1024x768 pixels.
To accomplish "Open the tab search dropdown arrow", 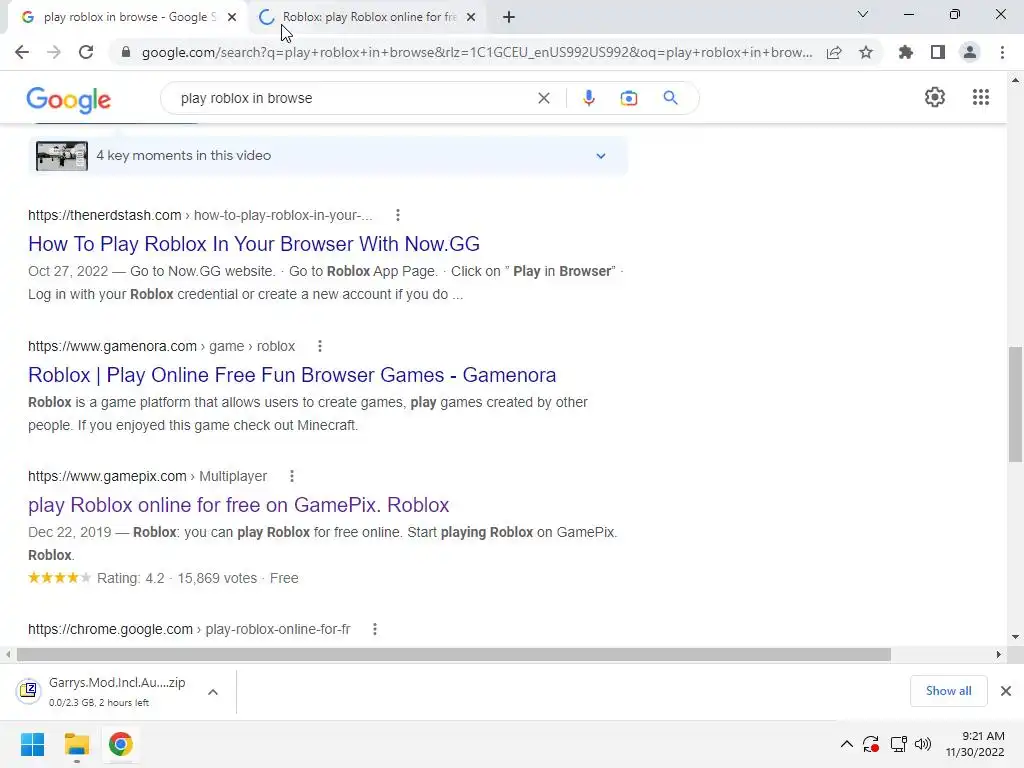I will coord(863,14).
